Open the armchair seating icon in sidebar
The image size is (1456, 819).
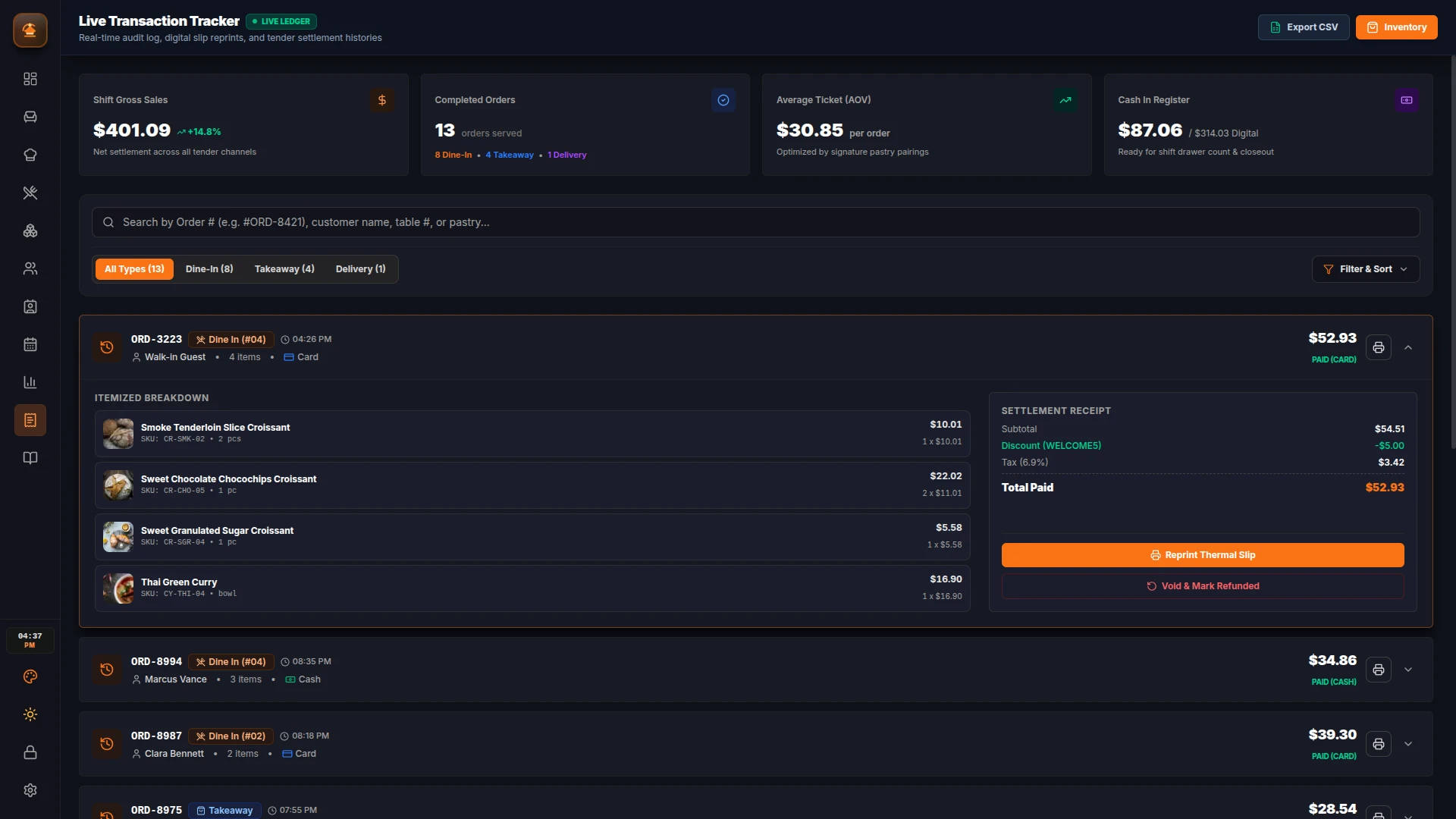click(x=30, y=117)
